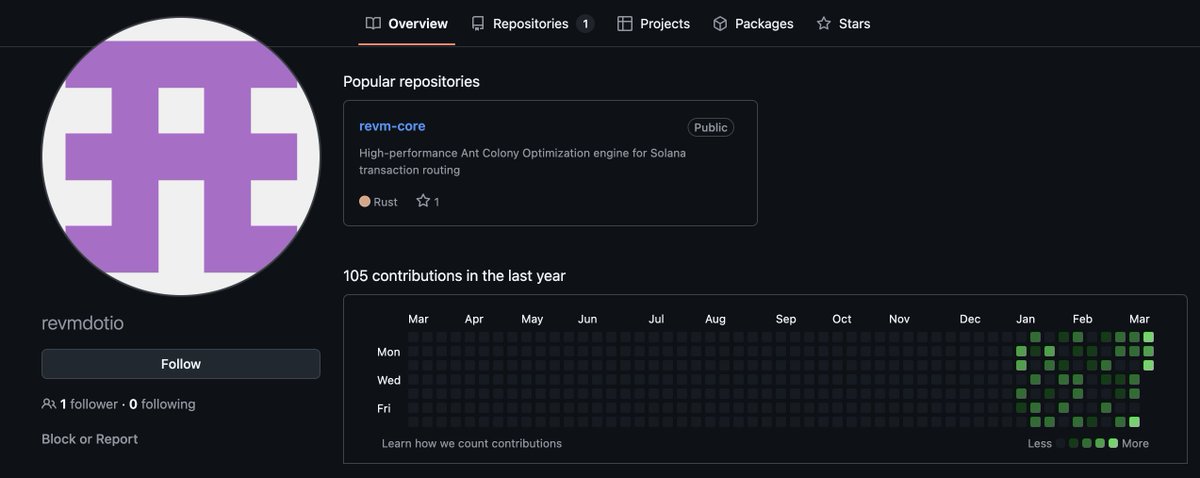Click the 105 contributions heading

tap(454, 275)
